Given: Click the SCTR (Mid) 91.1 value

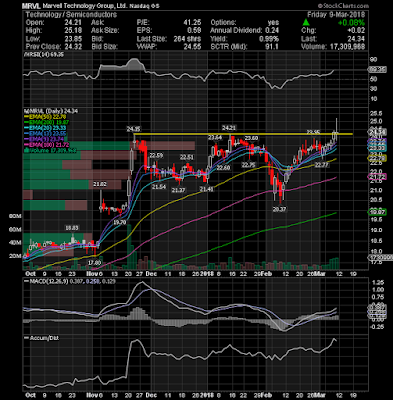Looking at the screenshot, I should coord(272,47).
